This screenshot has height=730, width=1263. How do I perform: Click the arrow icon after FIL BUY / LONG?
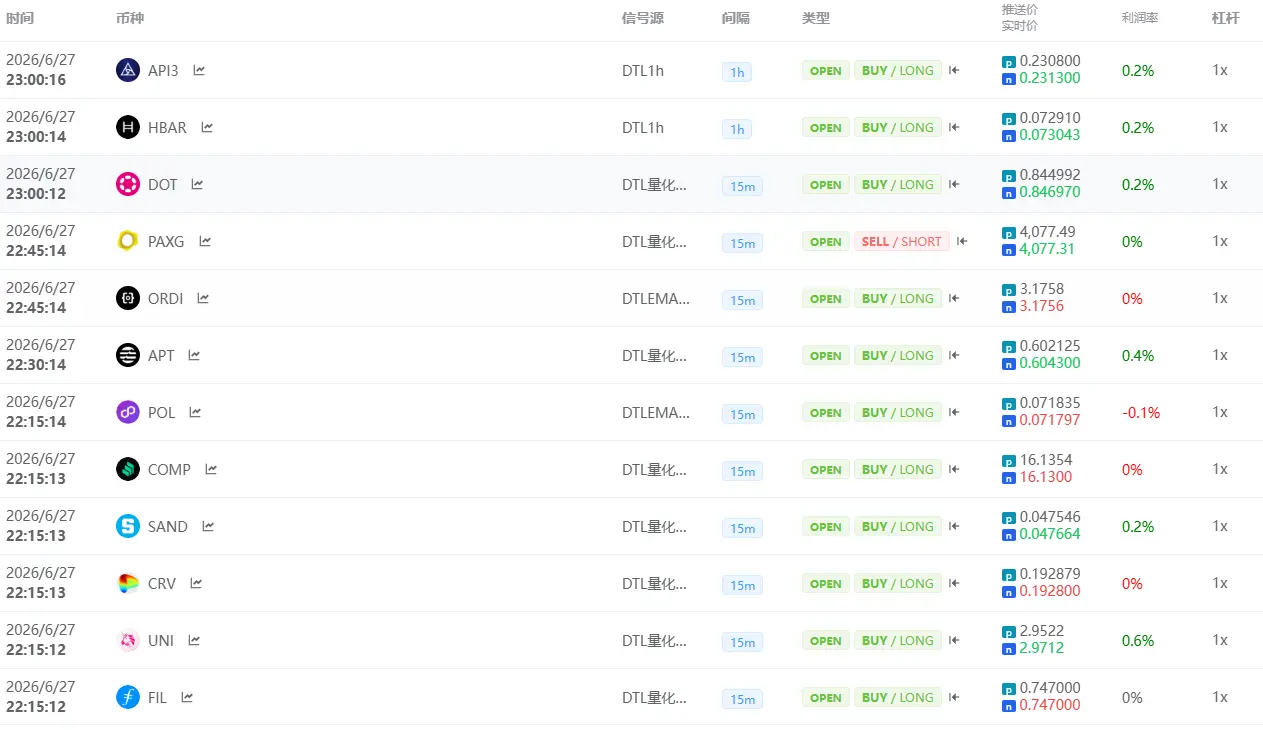click(954, 697)
